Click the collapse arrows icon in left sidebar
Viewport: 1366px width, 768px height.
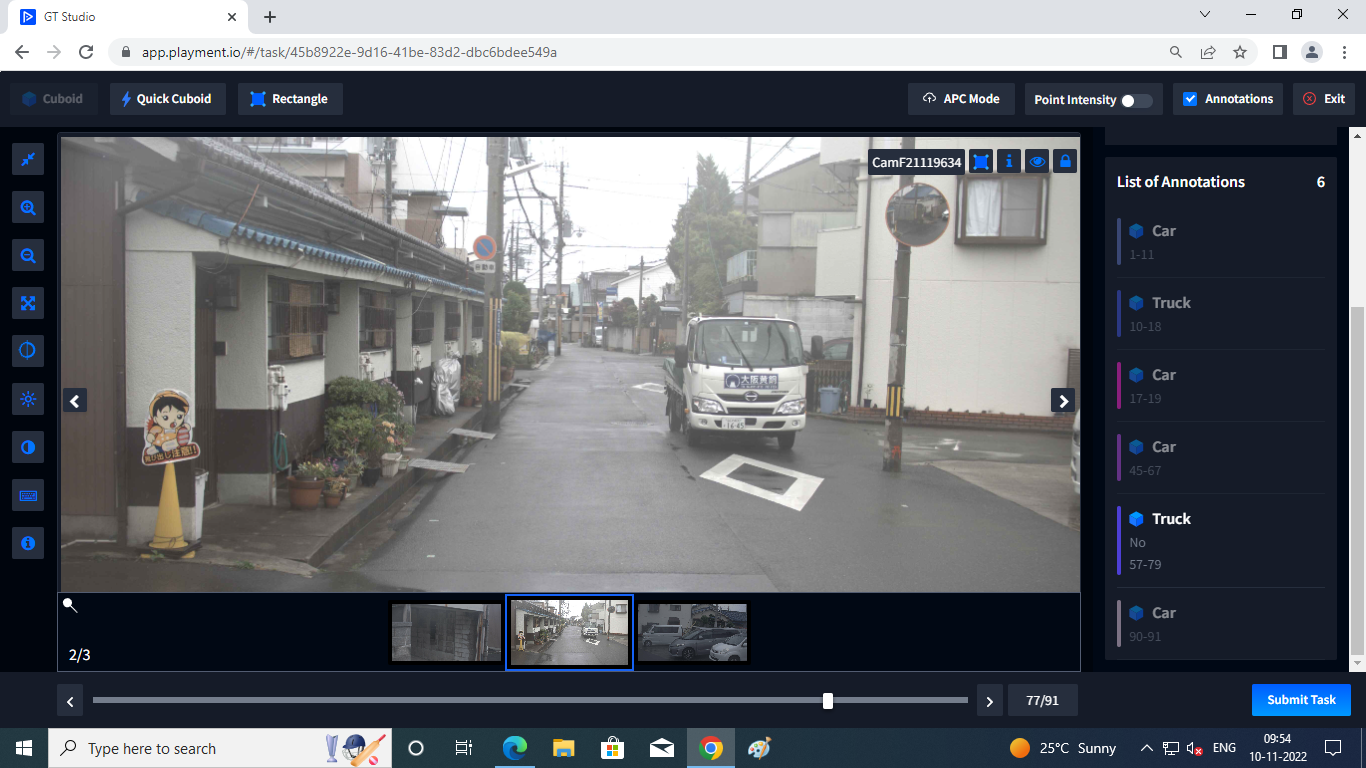[28, 159]
